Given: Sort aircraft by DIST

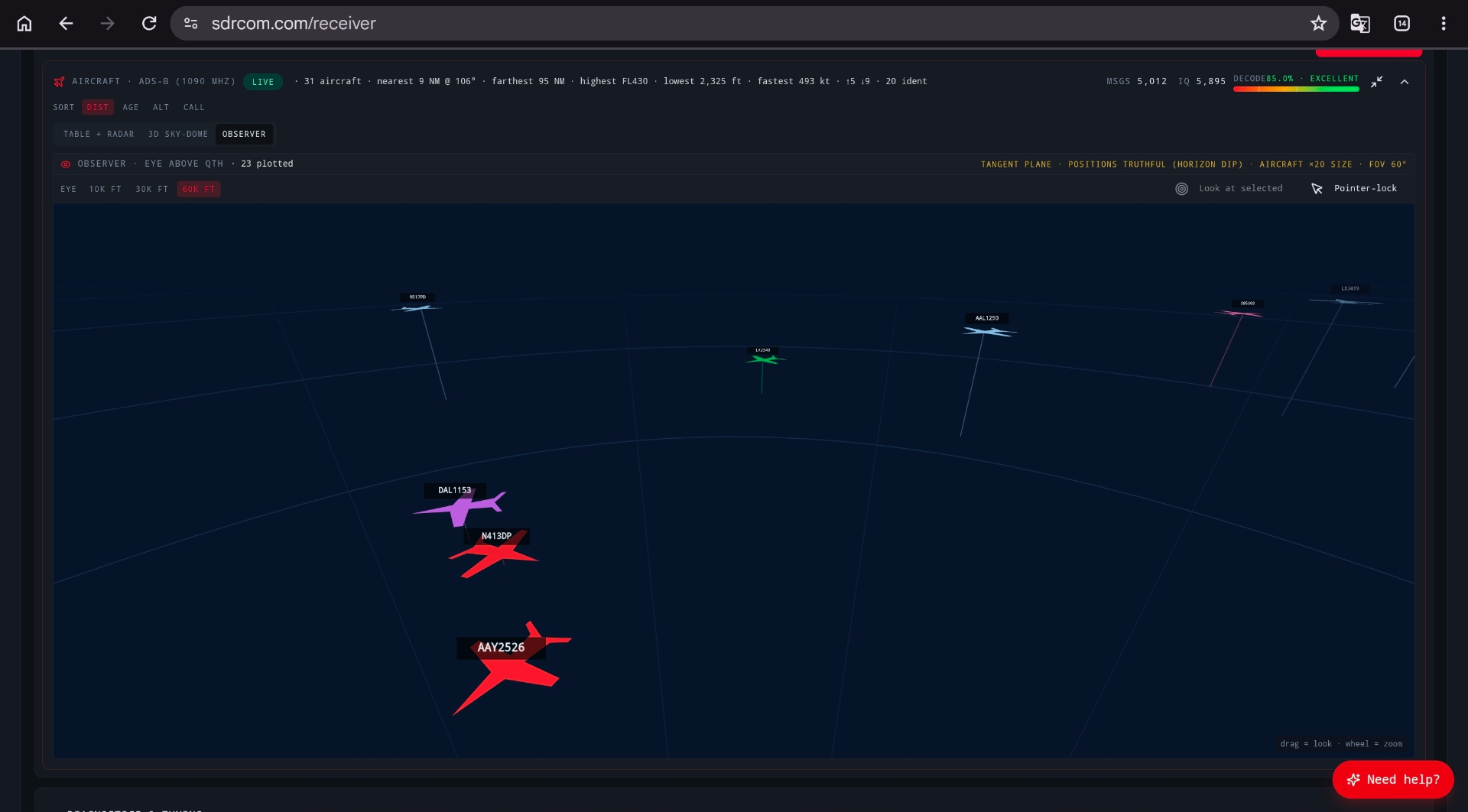Looking at the screenshot, I should click(98, 108).
